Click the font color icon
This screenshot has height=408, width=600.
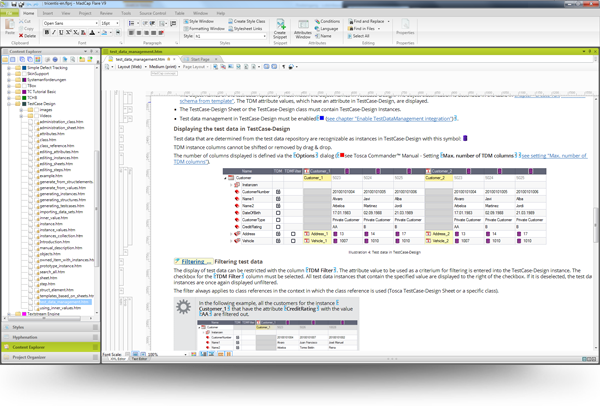(92, 33)
